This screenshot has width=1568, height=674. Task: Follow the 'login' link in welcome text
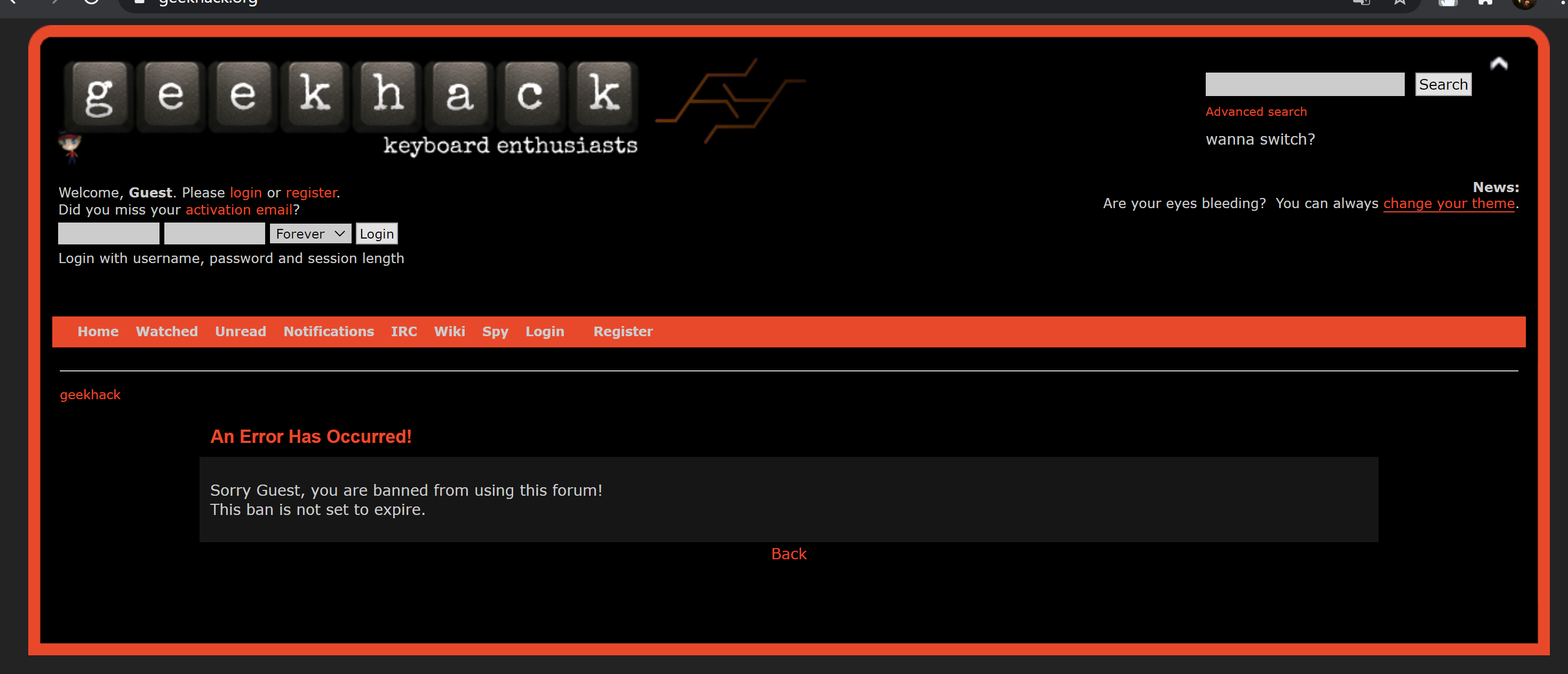[x=245, y=193]
